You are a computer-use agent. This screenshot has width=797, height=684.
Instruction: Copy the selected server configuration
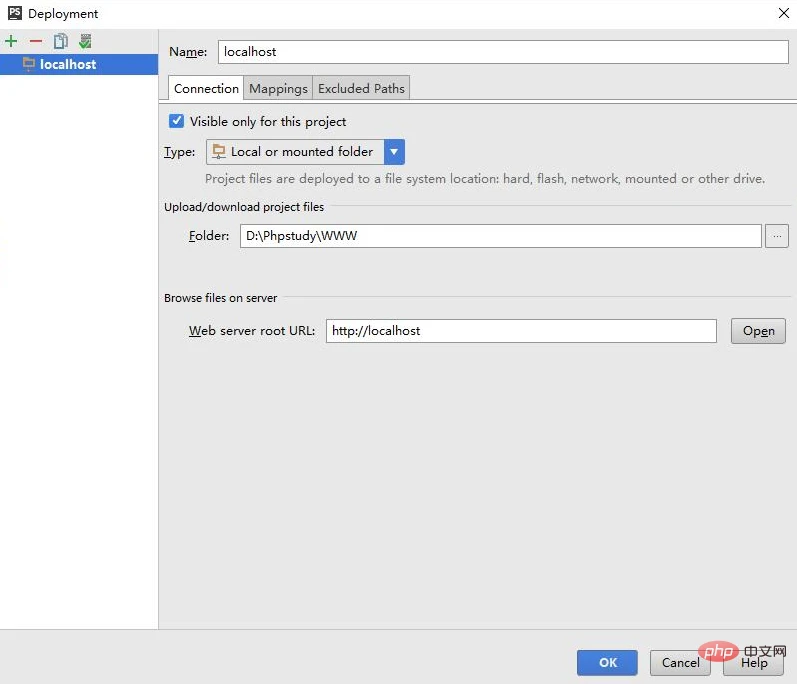pyautogui.click(x=61, y=41)
